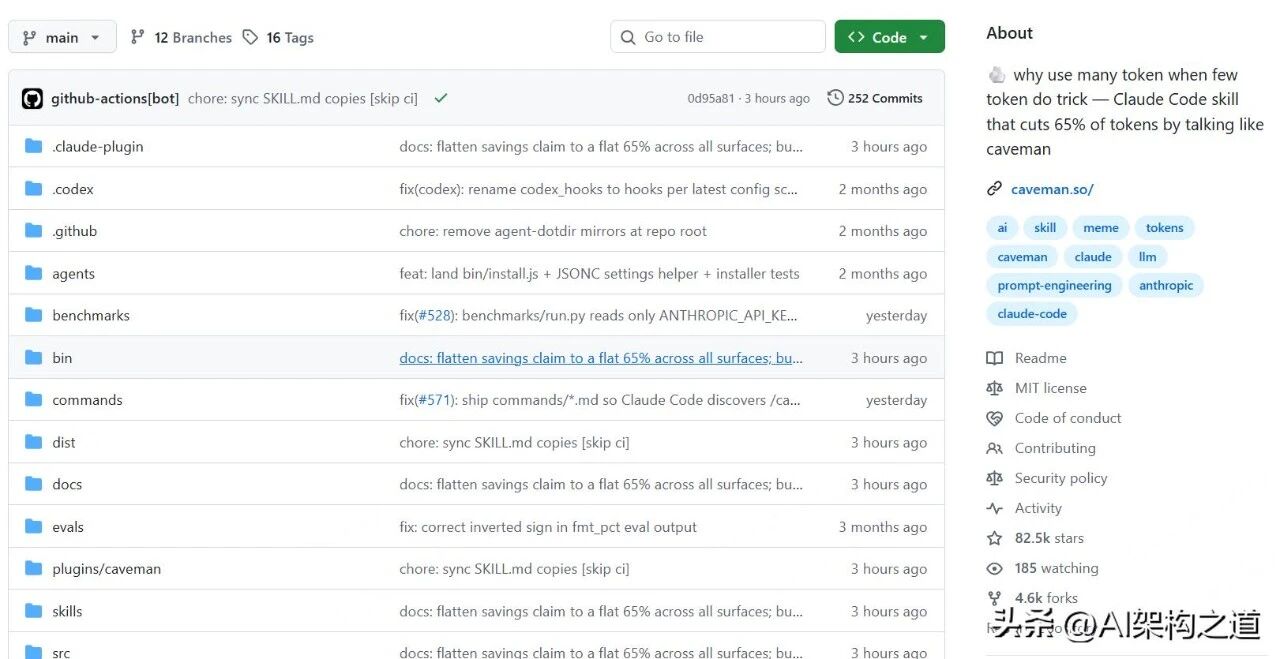Click the .github folder icon

34,230
